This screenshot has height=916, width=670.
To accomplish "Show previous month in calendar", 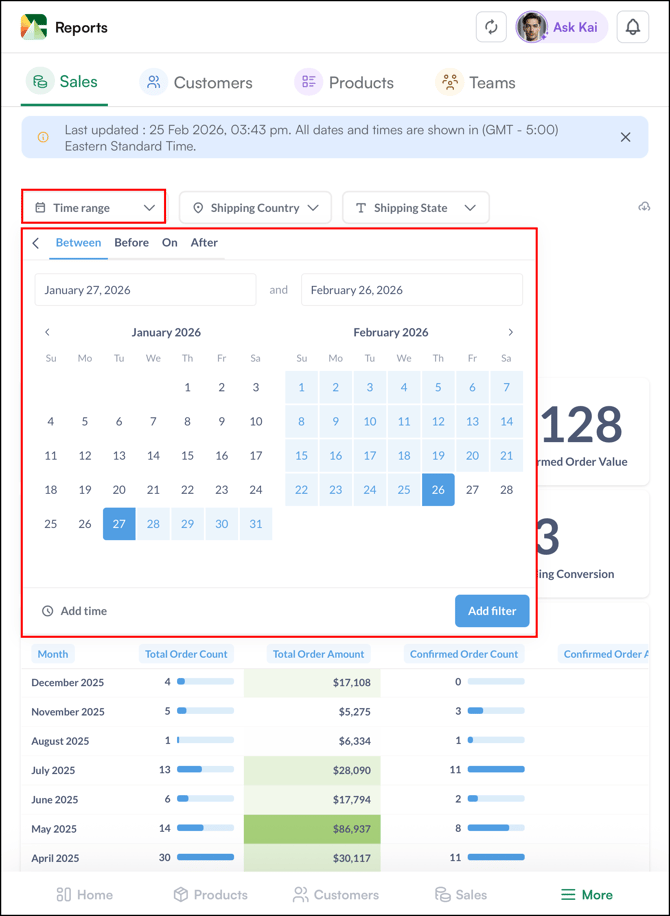I will coord(47,332).
